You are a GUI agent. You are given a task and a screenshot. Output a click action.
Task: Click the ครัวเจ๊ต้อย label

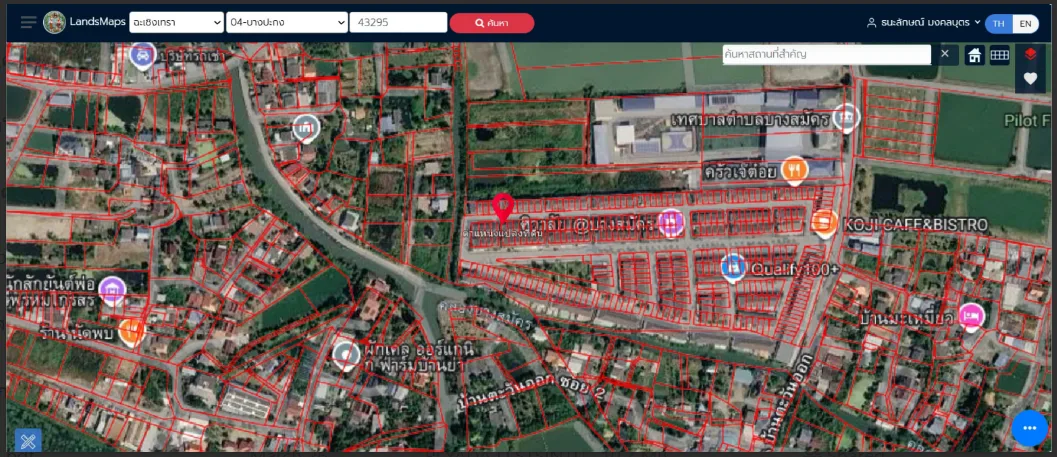(x=740, y=171)
